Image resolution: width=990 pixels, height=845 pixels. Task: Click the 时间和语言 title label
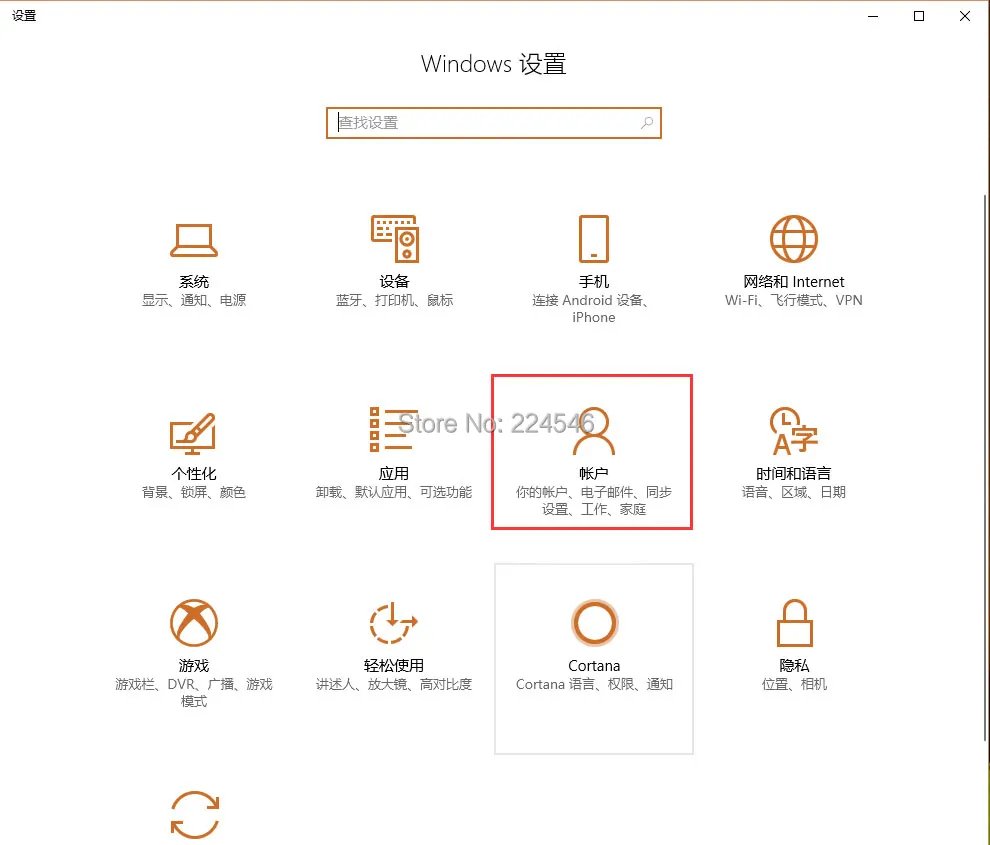click(794, 474)
